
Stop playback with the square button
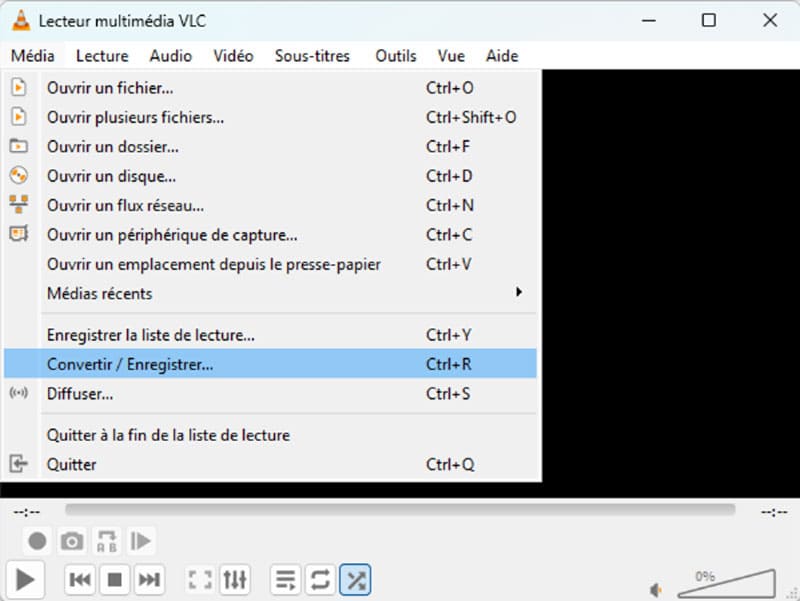click(x=115, y=580)
